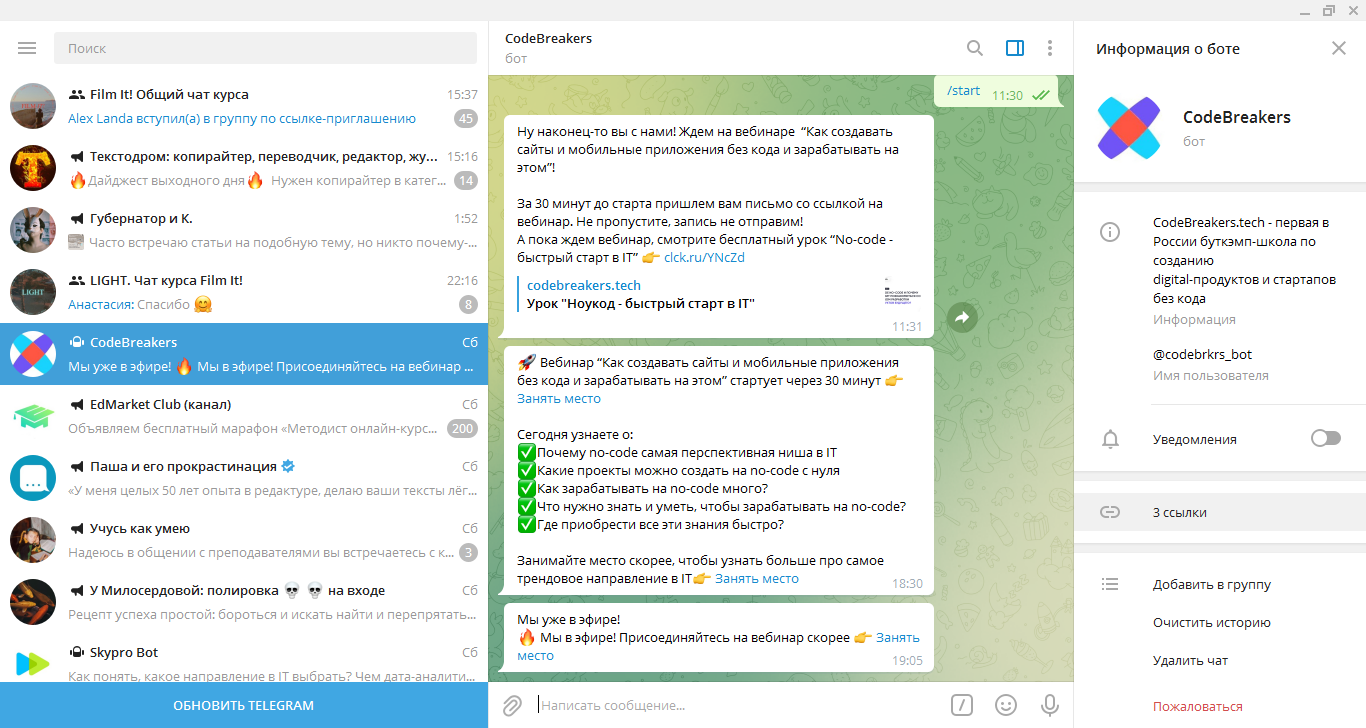The height and width of the screenshot is (728, 1366).
Task: Click the unread badge 200 on EdMarket
Action: (463, 428)
